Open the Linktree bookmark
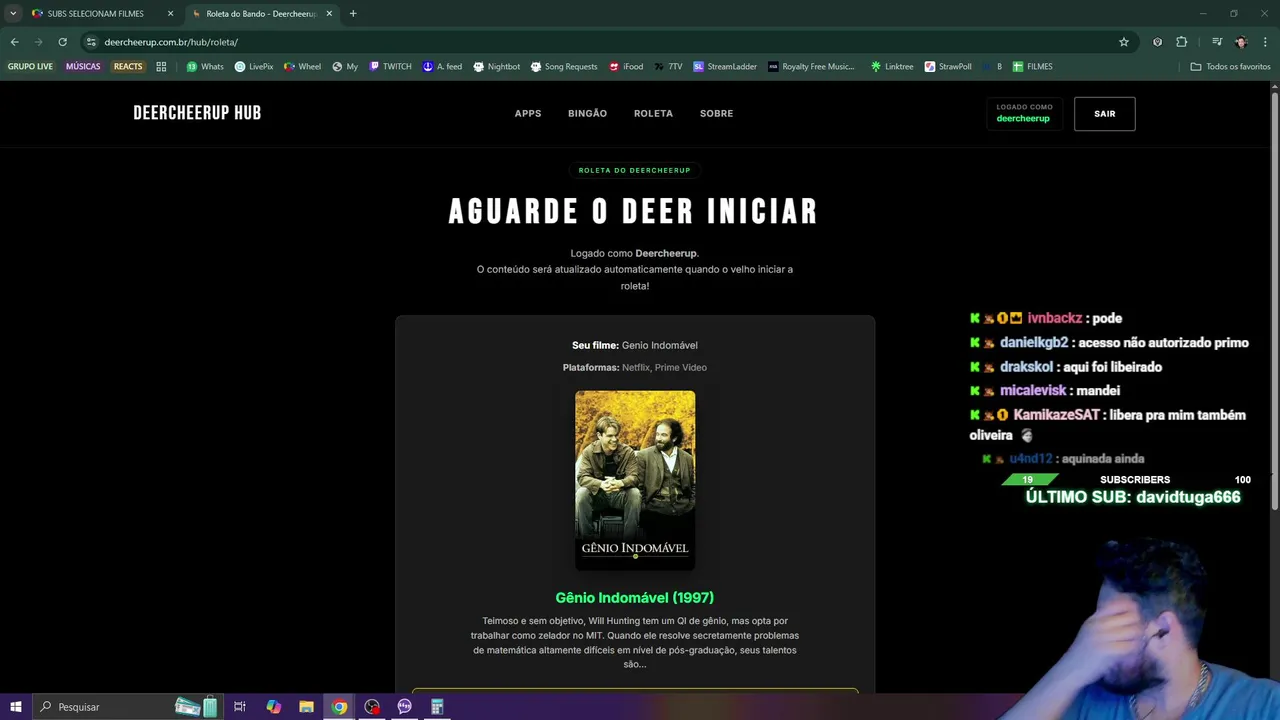1280x720 pixels. pyautogui.click(x=892, y=66)
